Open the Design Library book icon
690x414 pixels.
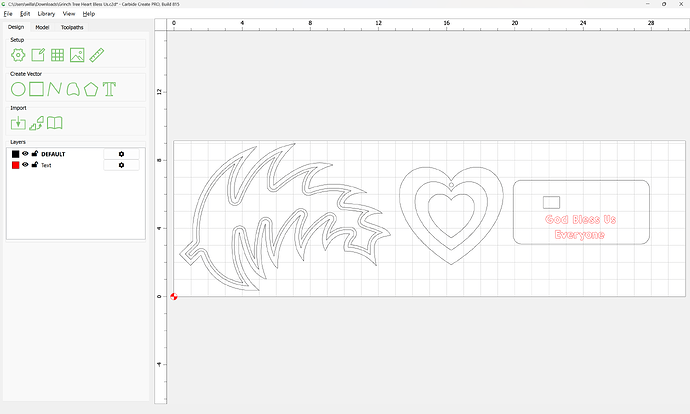tap(55, 123)
